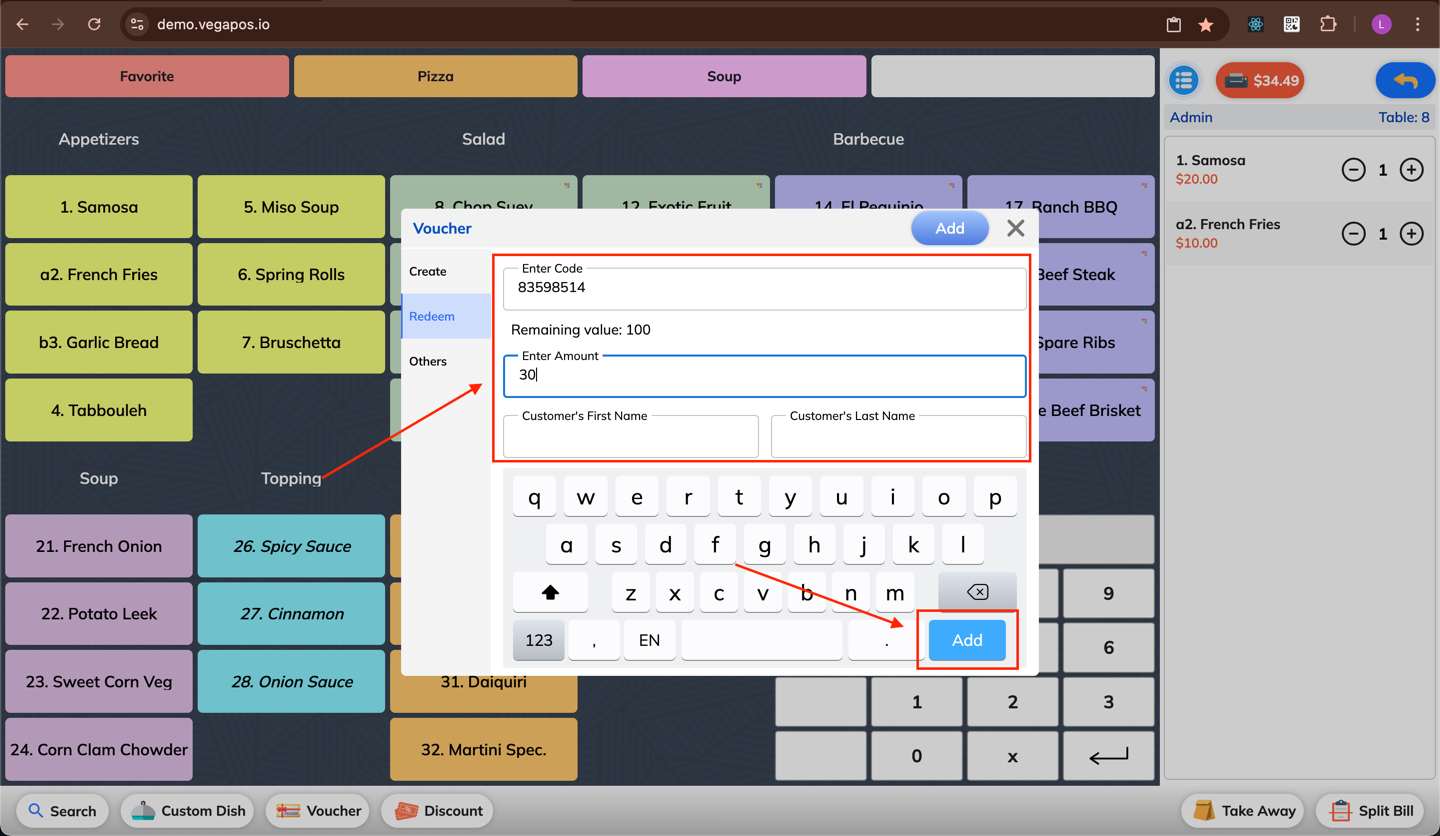Open the Pizza category

tap(435, 76)
